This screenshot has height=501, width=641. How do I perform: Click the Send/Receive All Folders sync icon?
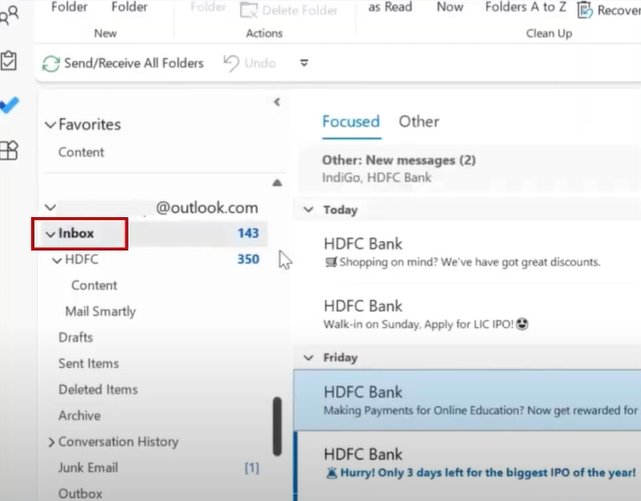point(51,64)
